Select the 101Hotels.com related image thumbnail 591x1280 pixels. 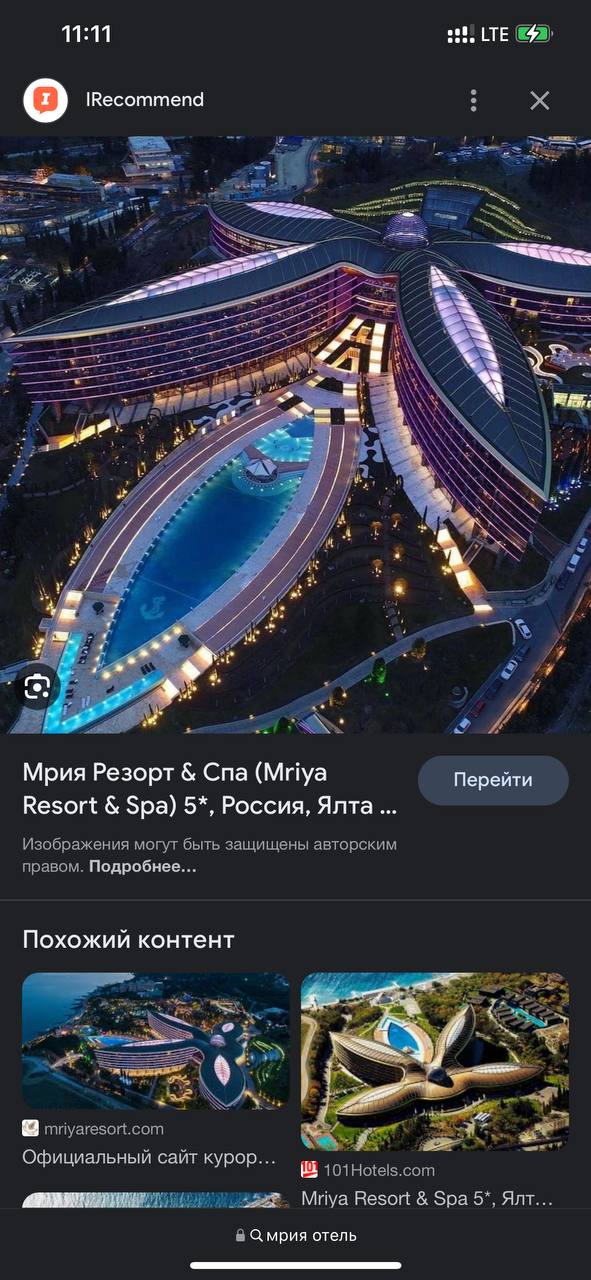tap(435, 1061)
